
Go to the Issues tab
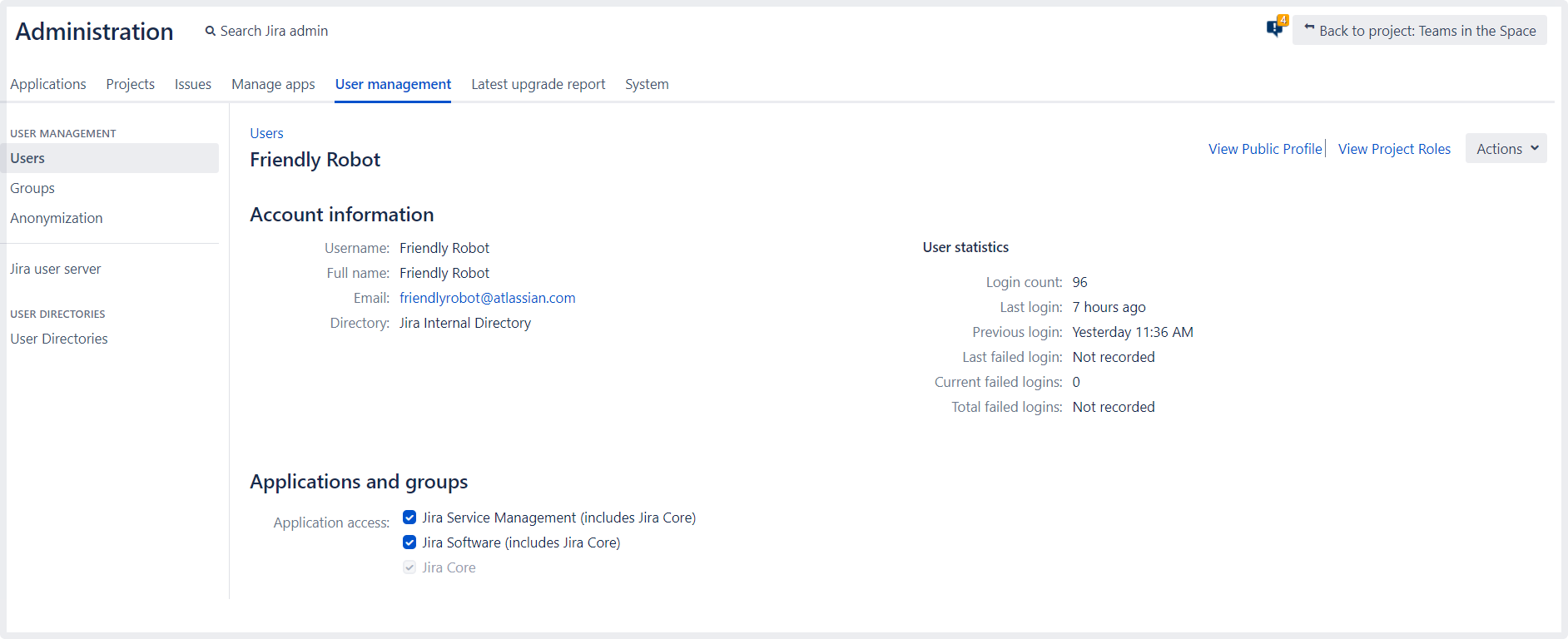(193, 84)
